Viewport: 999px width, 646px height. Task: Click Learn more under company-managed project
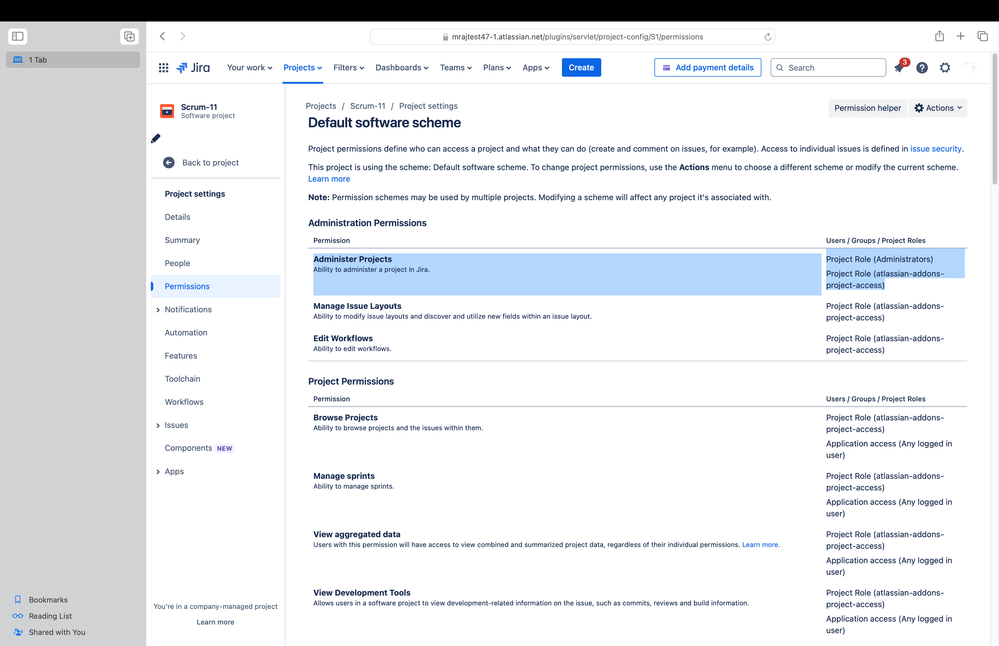(215, 622)
